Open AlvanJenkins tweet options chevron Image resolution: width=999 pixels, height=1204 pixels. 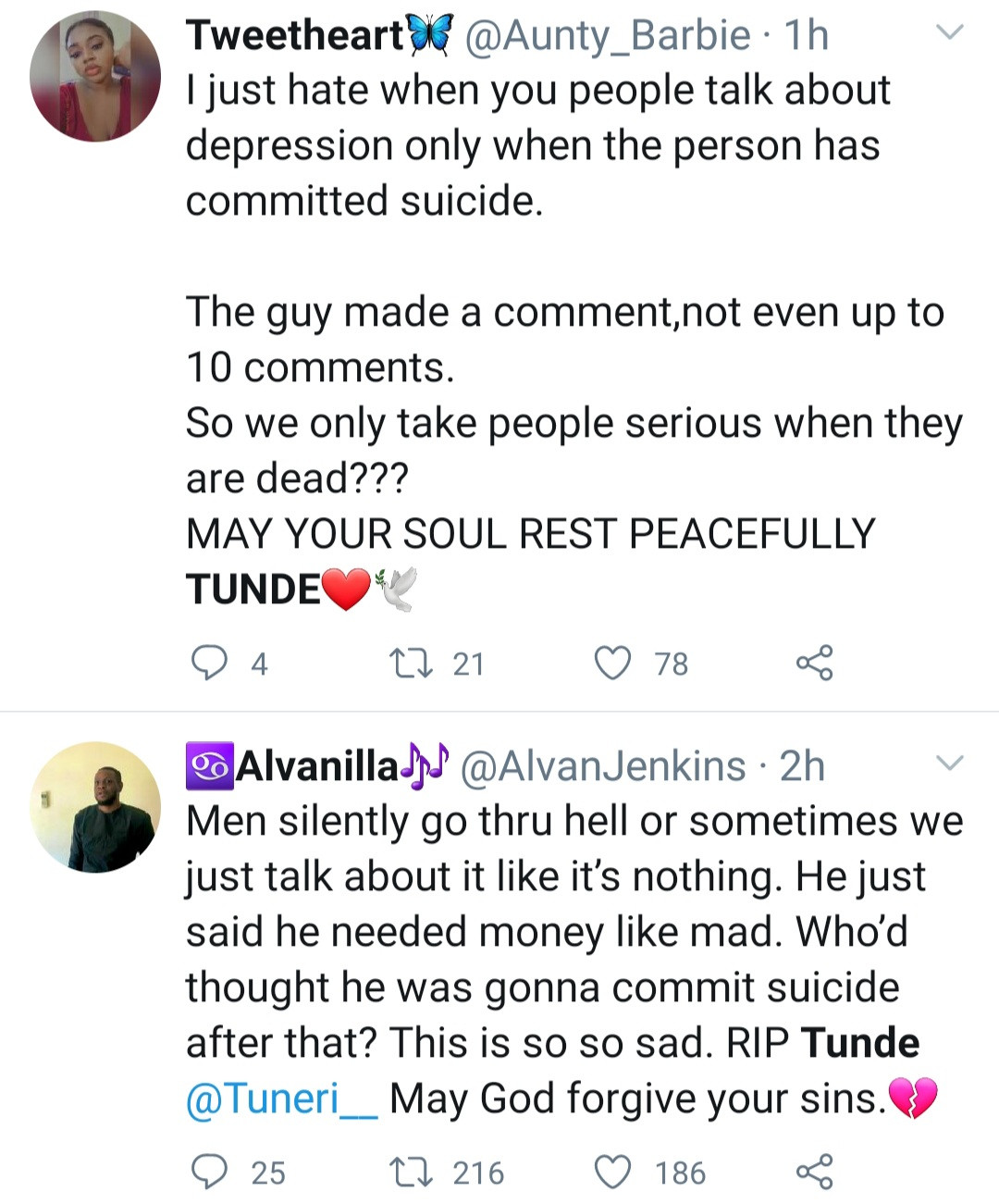[950, 763]
